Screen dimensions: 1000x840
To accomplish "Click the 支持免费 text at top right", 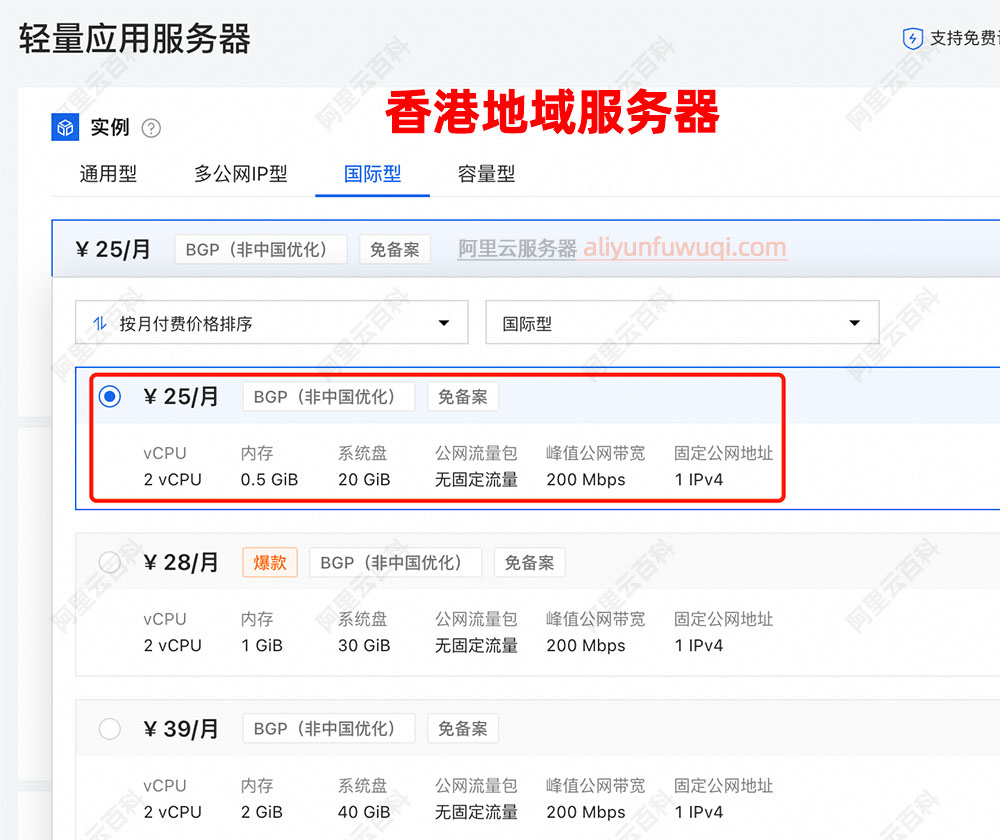I will point(964,38).
